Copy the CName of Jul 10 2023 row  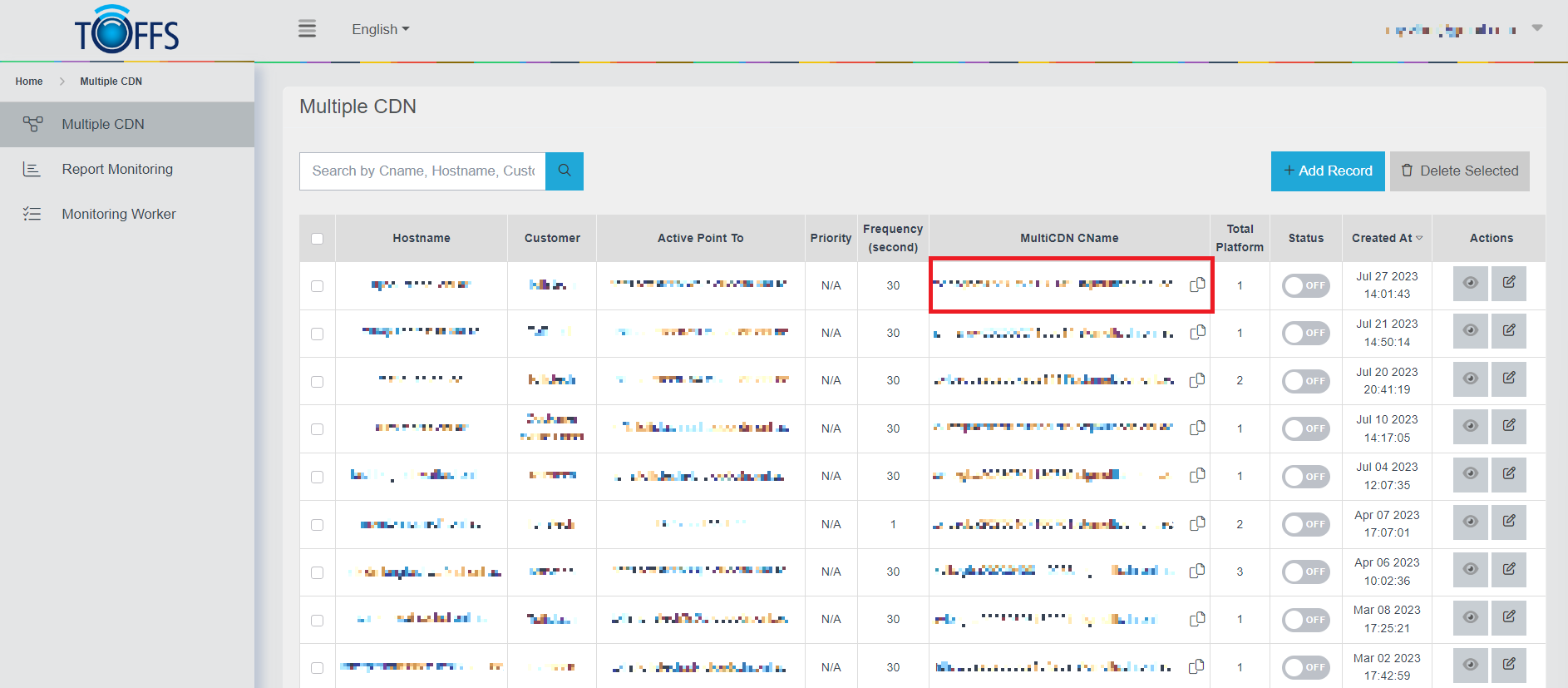(x=1197, y=428)
